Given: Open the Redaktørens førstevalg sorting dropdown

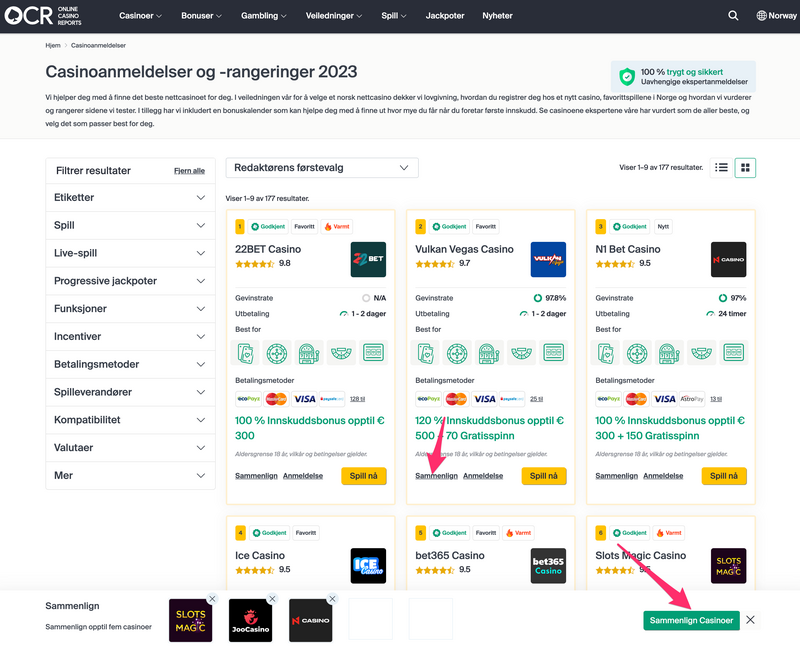Looking at the screenshot, I should click(322, 167).
